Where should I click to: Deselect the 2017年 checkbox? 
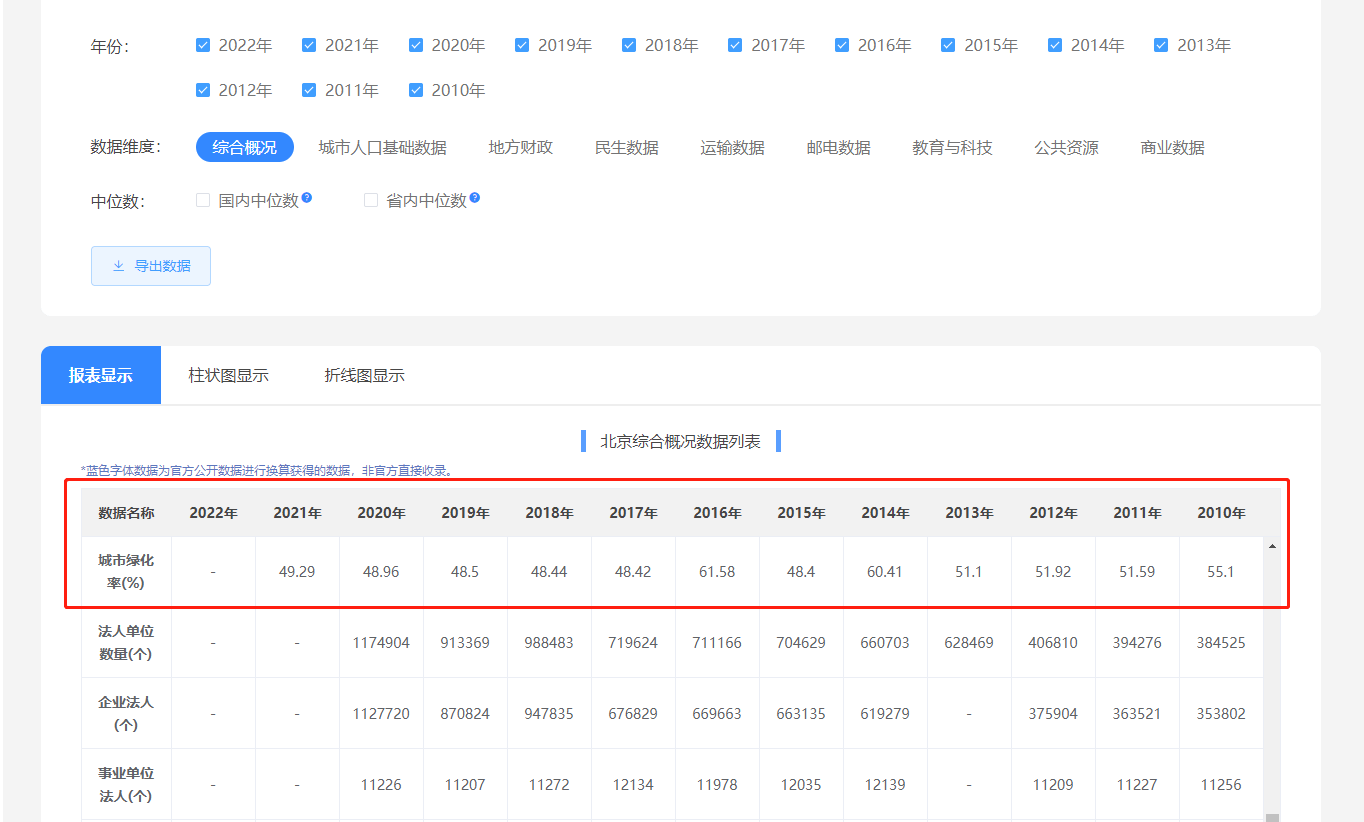(x=735, y=45)
